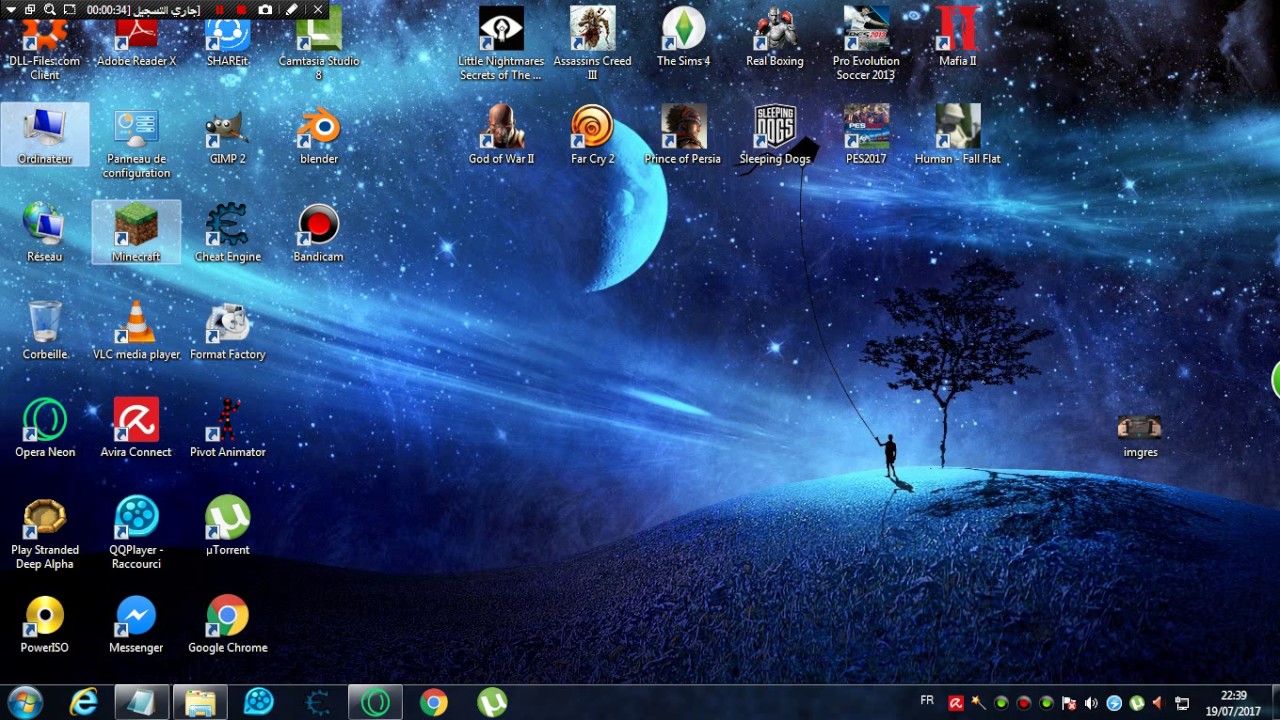Click the Réseau desktop icon
The image size is (1280, 720).
[45, 233]
